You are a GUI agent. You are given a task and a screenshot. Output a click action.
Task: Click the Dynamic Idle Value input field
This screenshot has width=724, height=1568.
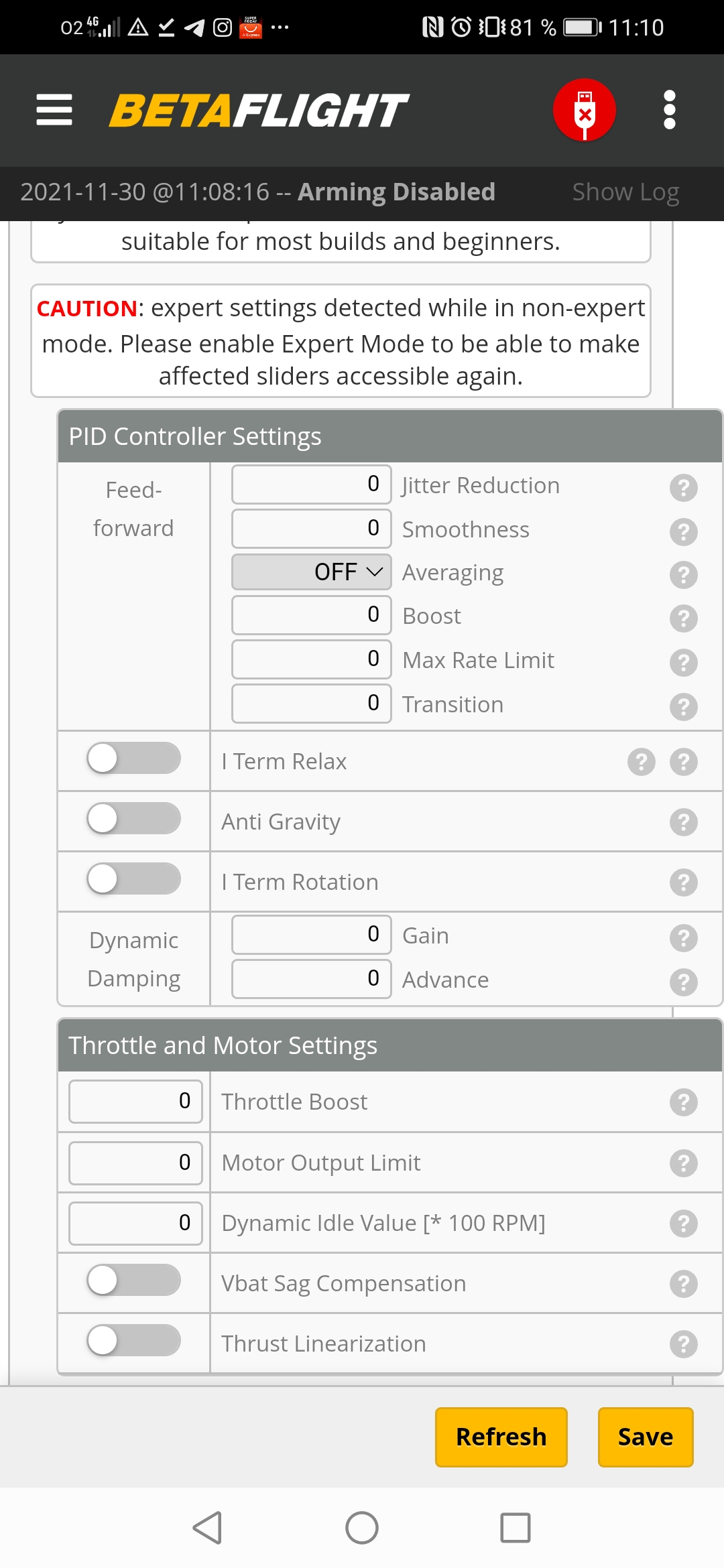(134, 1222)
